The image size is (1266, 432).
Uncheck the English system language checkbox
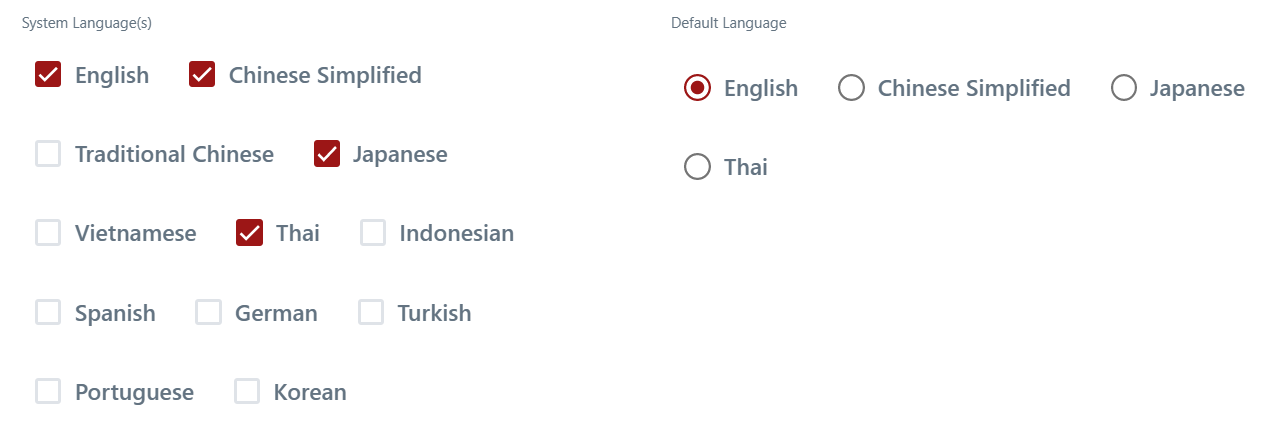point(48,75)
